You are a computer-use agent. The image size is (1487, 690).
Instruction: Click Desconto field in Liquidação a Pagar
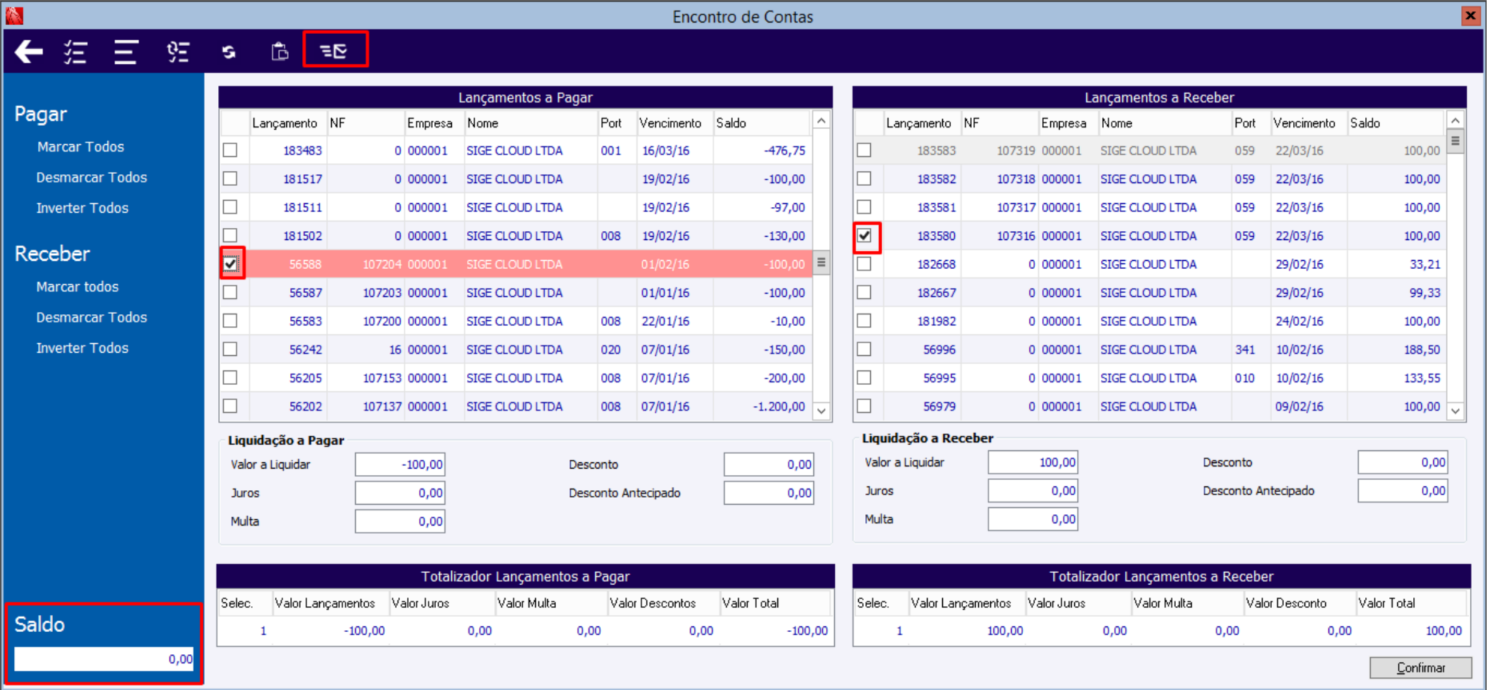coord(769,465)
